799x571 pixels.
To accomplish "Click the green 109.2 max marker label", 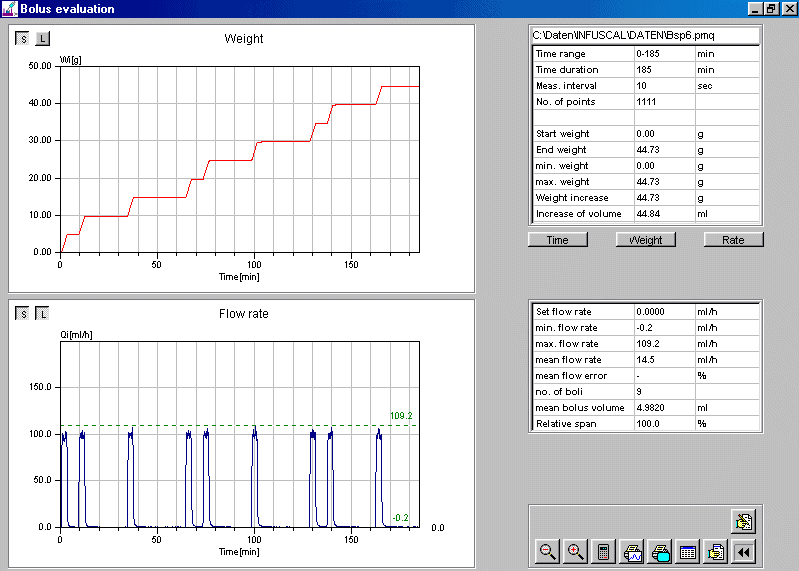I will click(401, 416).
